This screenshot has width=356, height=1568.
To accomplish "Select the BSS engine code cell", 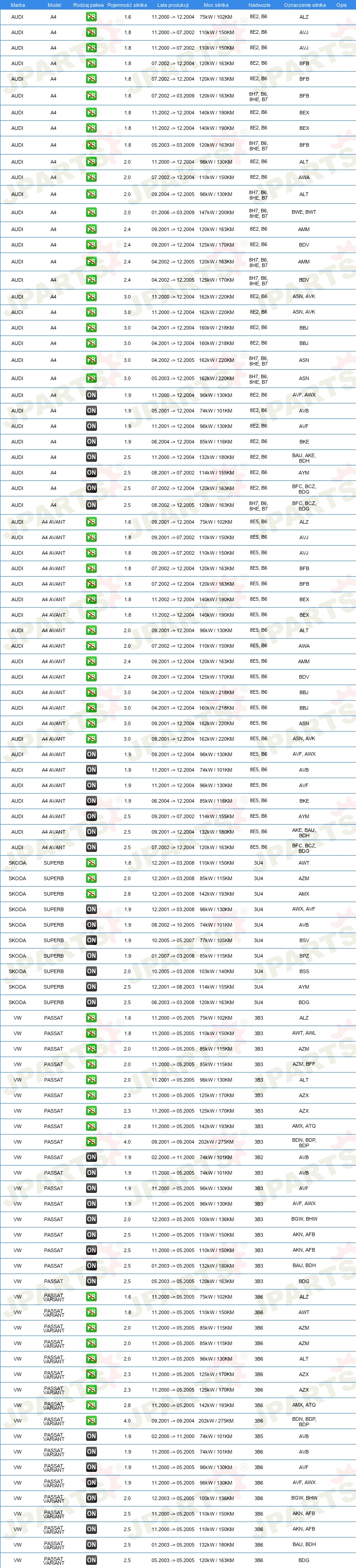I will [x=305, y=971].
